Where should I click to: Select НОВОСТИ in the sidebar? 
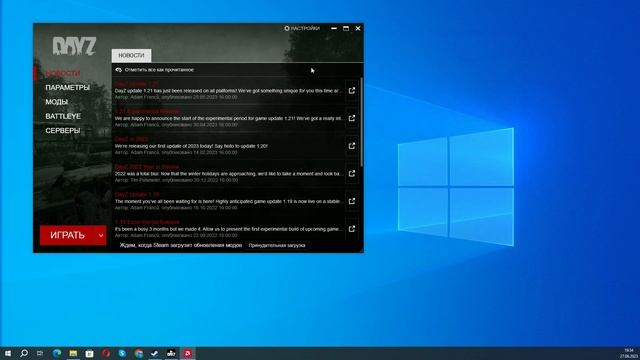[x=63, y=73]
